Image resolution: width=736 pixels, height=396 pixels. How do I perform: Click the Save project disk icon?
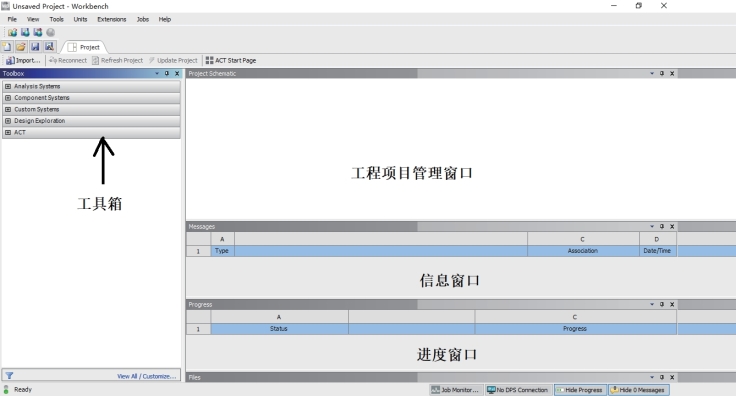[35, 47]
